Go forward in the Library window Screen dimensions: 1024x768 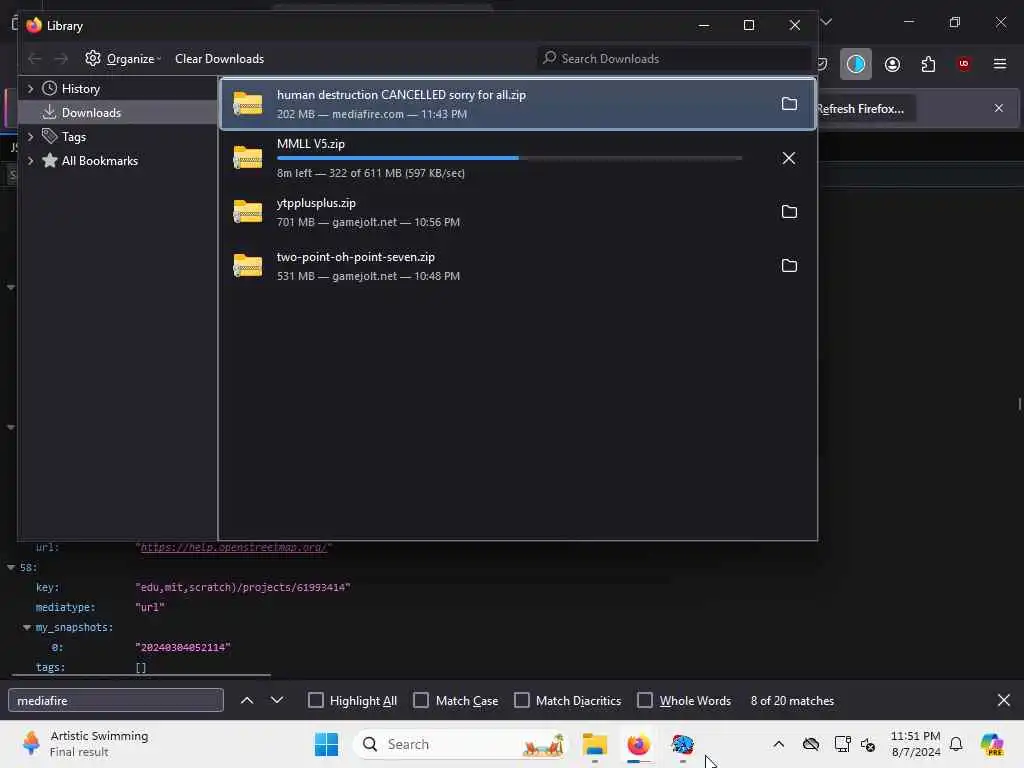pos(61,59)
